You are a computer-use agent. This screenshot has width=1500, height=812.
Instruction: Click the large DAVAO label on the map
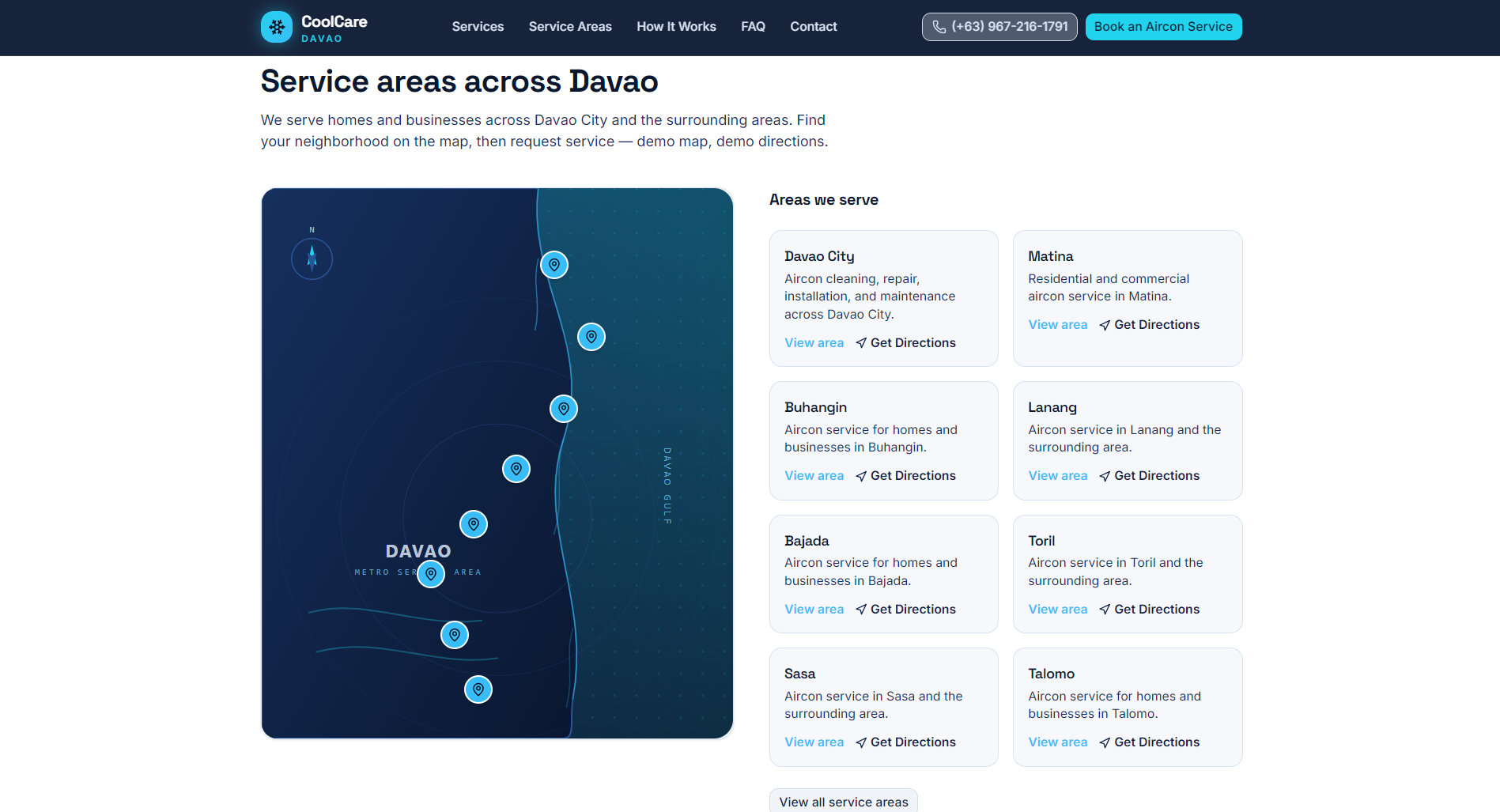tap(418, 551)
